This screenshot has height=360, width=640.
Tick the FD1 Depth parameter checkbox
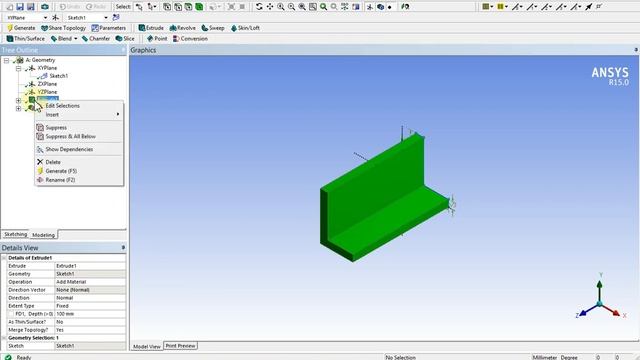click(11, 314)
